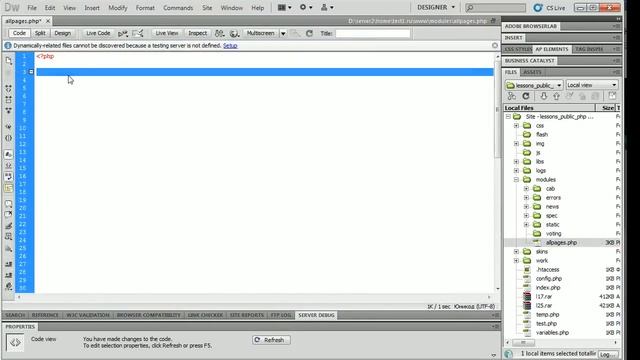Click the Collapse Full Tag icon

point(9,88)
